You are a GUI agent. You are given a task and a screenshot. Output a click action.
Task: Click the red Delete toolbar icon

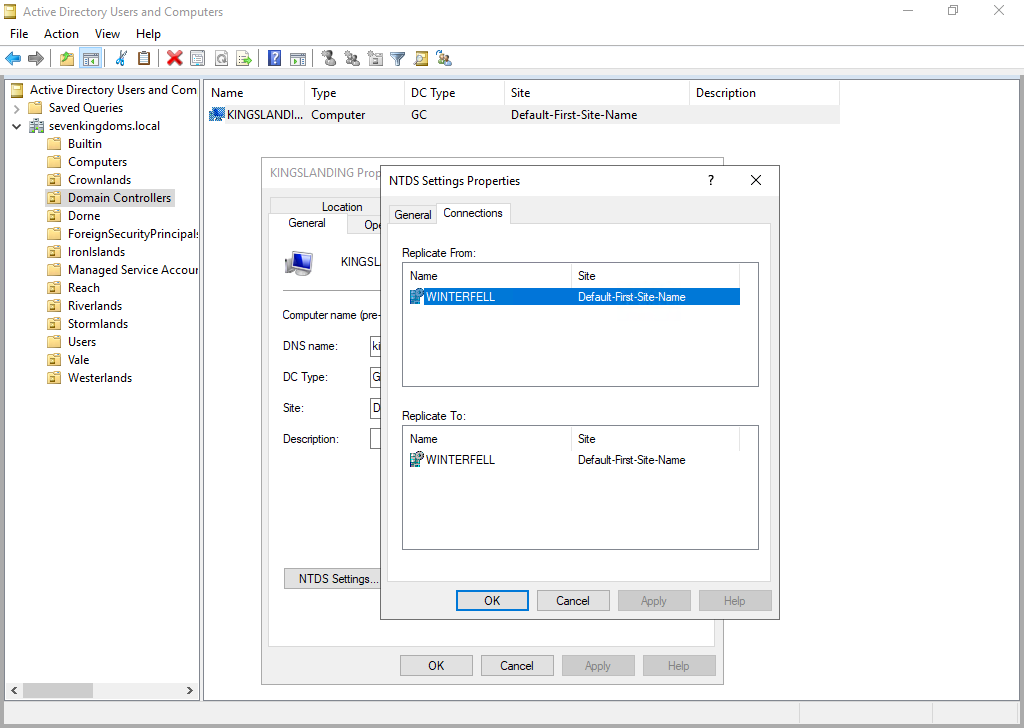(x=174, y=59)
